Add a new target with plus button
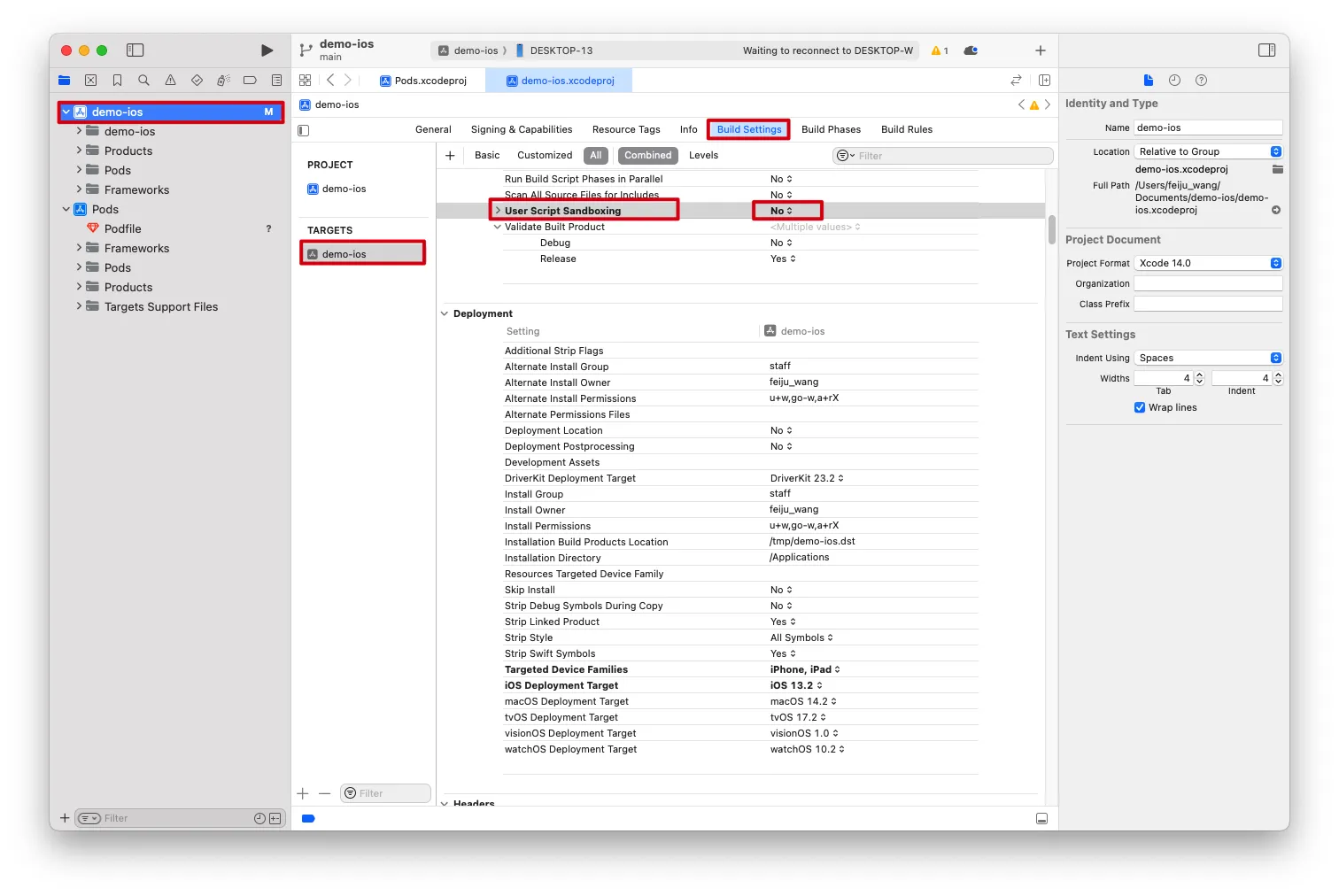This screenshot has width=1339, height=896. click(x=303, y=793)
